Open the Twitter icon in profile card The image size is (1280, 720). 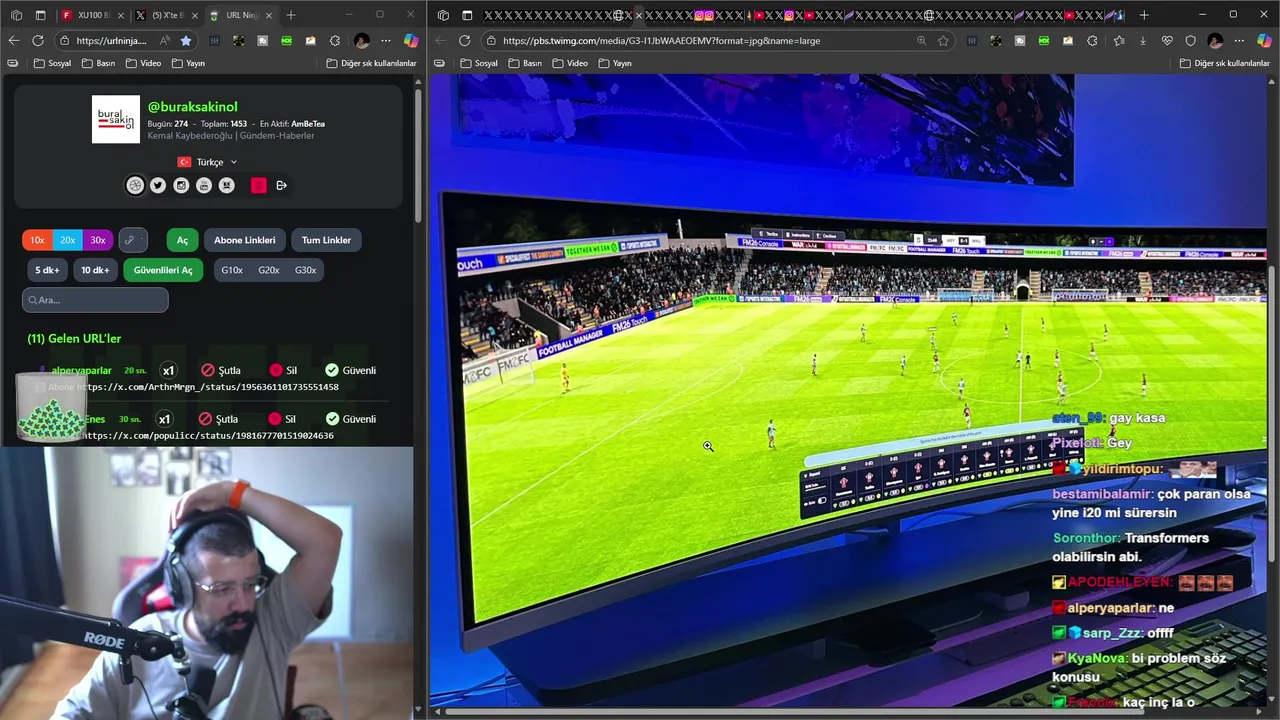click(158, 185)
